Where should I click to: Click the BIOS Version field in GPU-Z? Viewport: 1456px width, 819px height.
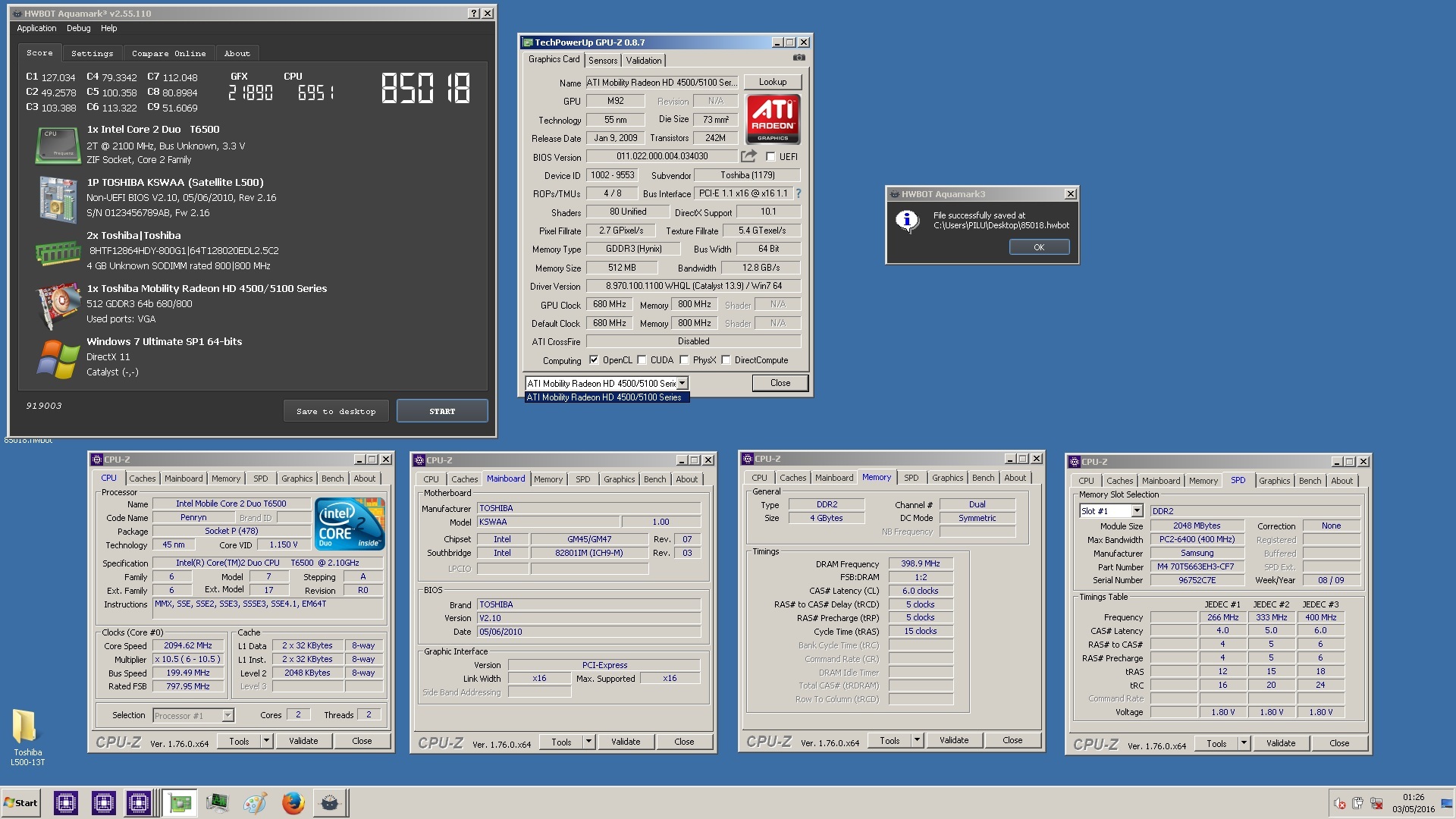[661, 156]
